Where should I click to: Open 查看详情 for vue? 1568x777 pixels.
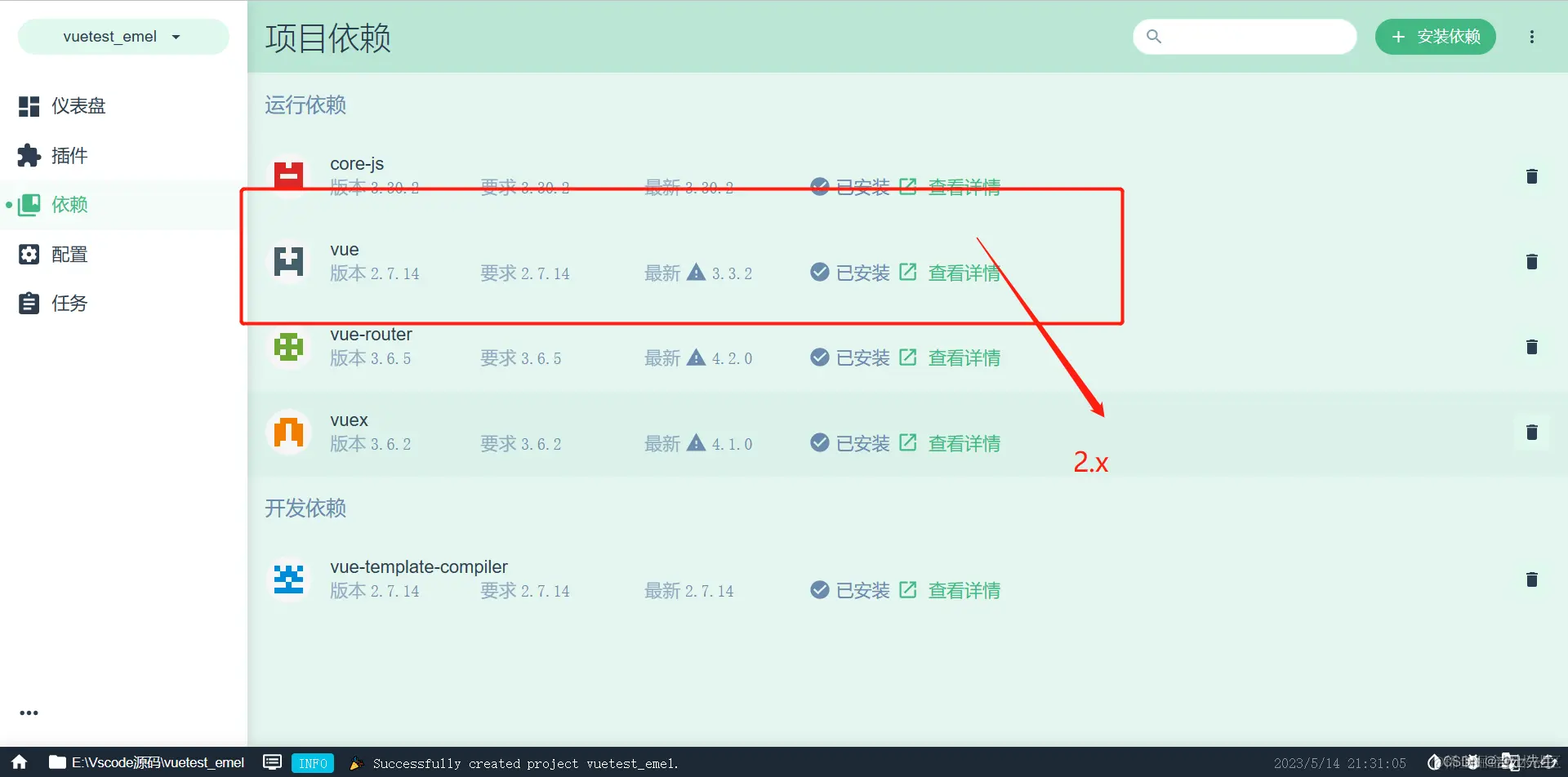coord(964,273)
